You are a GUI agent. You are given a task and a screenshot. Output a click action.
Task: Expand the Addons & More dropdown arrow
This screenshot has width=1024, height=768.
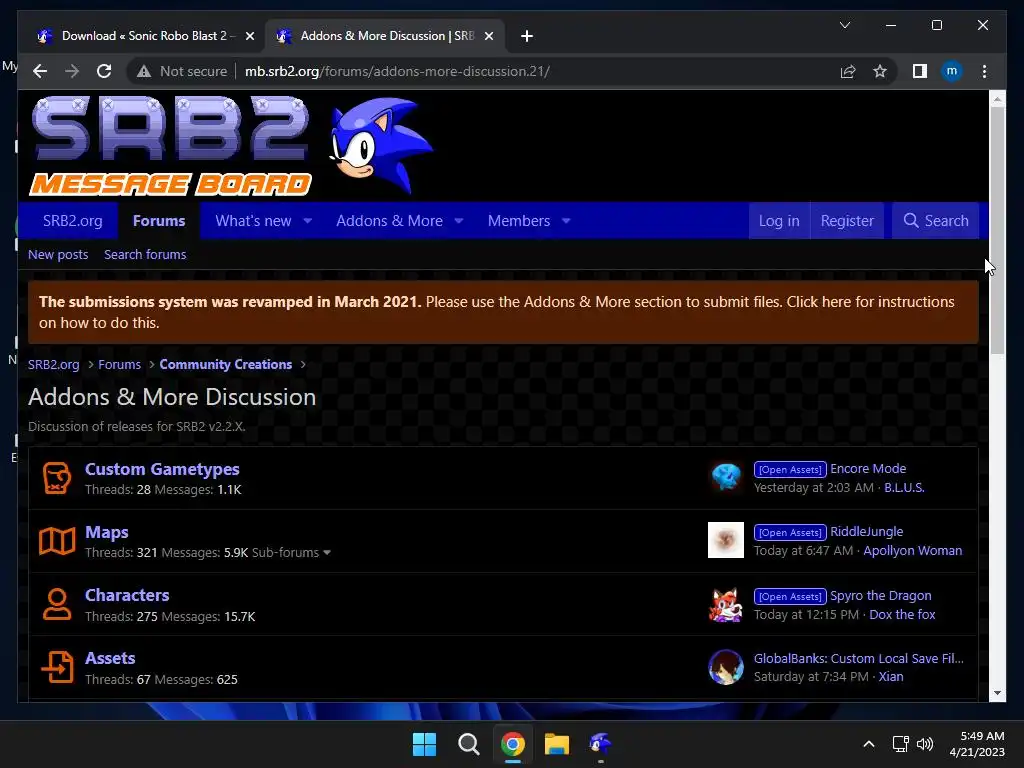click(x=459, y=221)
